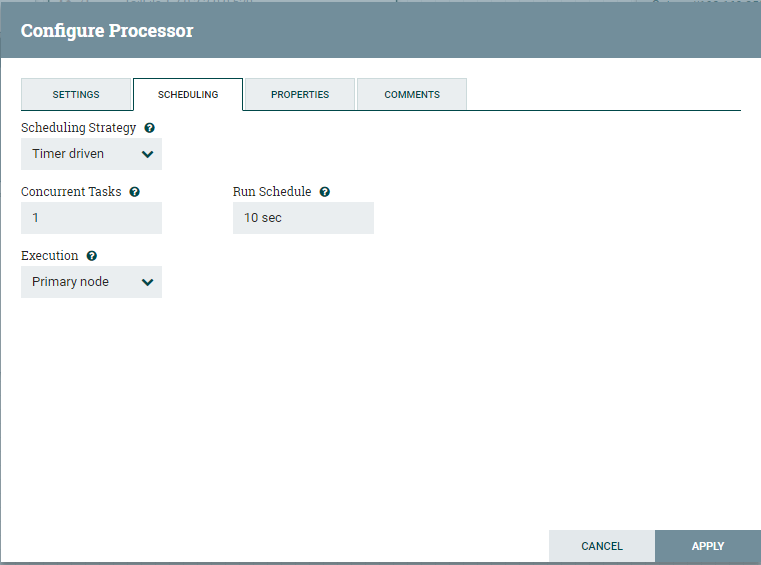Open help icon for Scheduling Strategy
This screenshot has width=761, height=565.
[149, 128]
